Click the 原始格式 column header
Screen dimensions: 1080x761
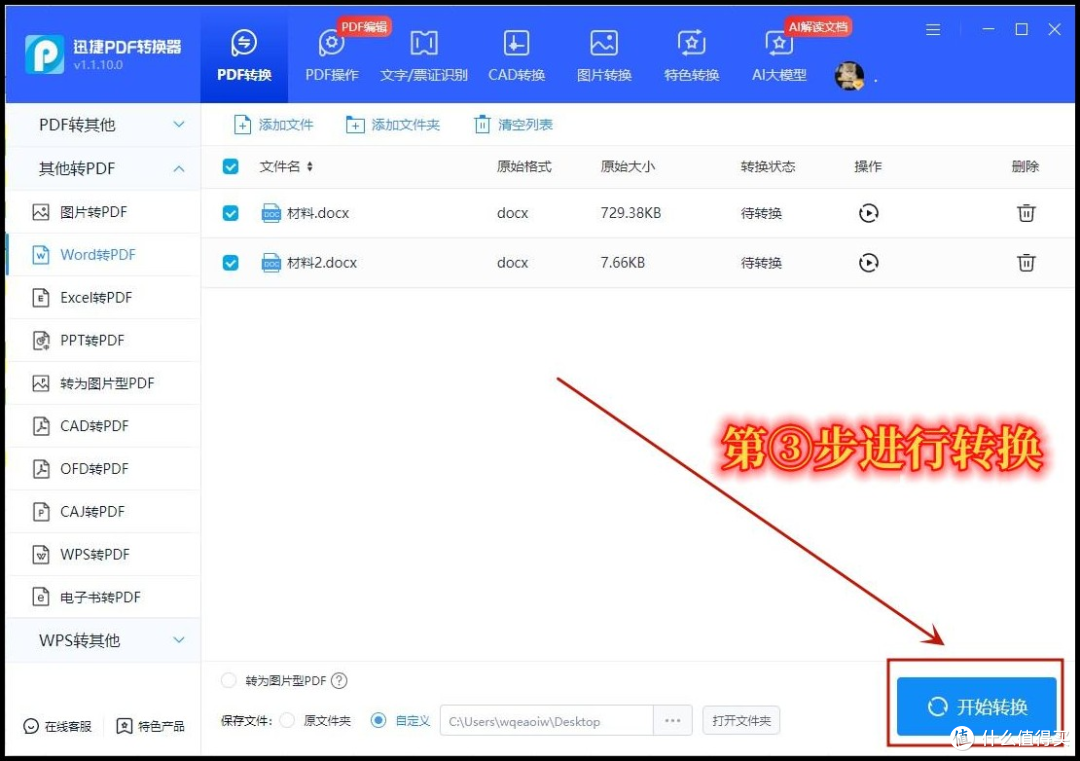pyautogui.click(x=524, y=166)
